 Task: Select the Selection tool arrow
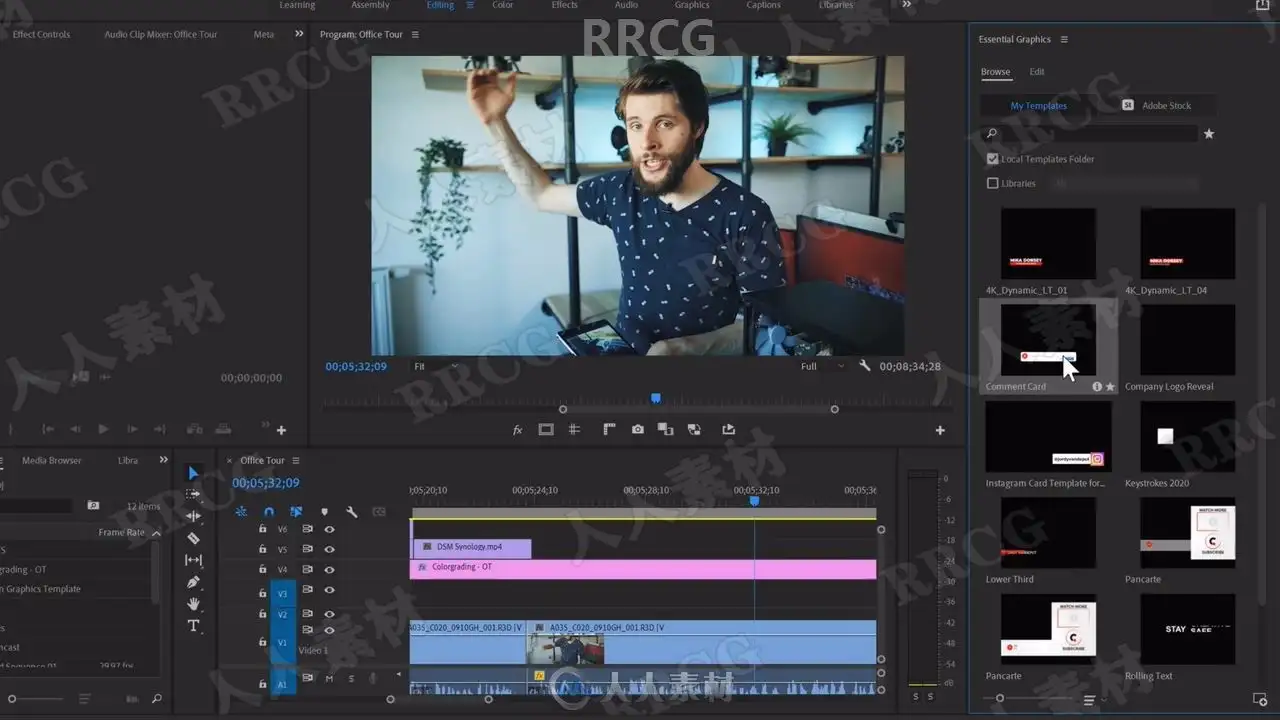[193, 473]
